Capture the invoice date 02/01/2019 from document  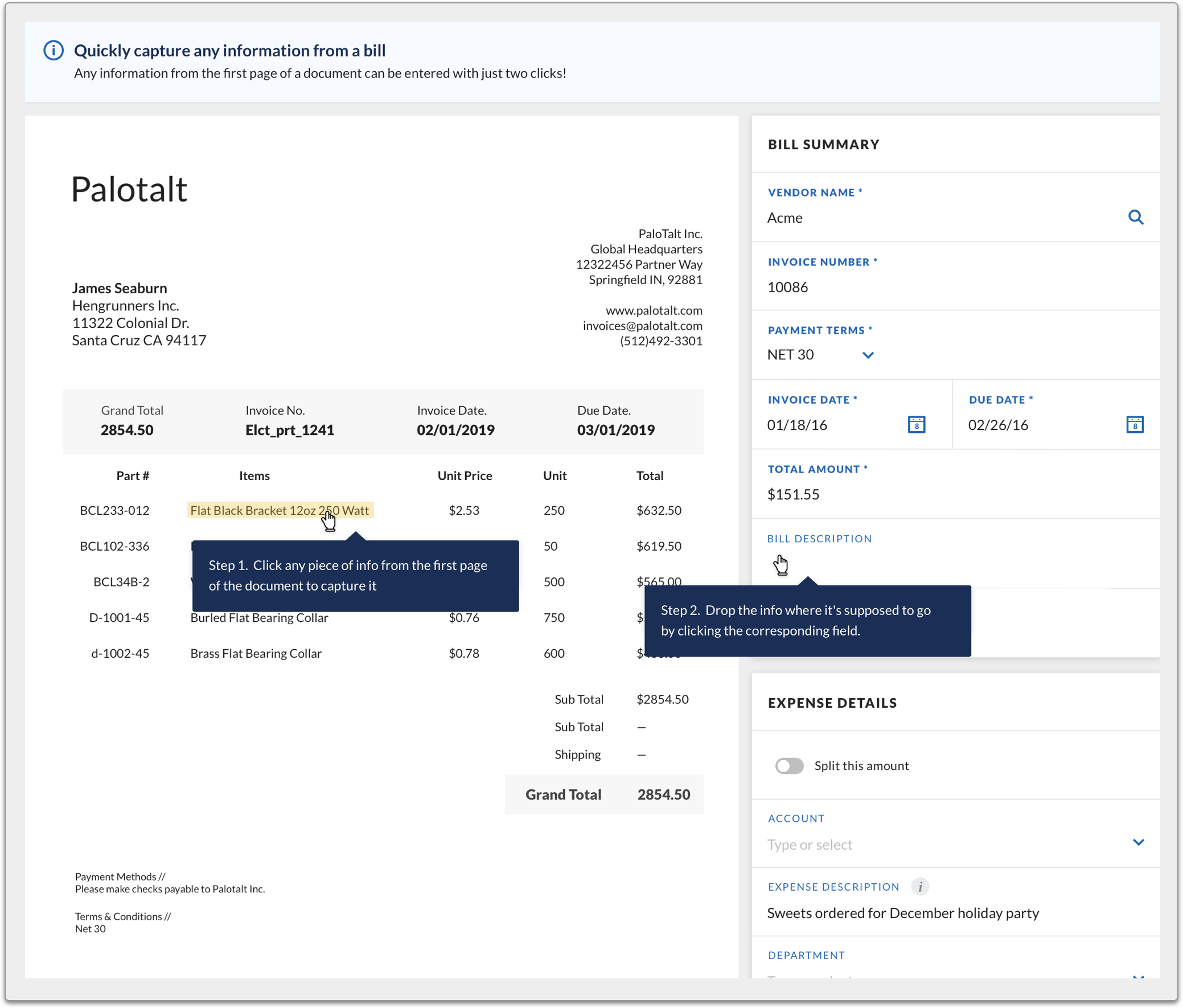point(455,430)
